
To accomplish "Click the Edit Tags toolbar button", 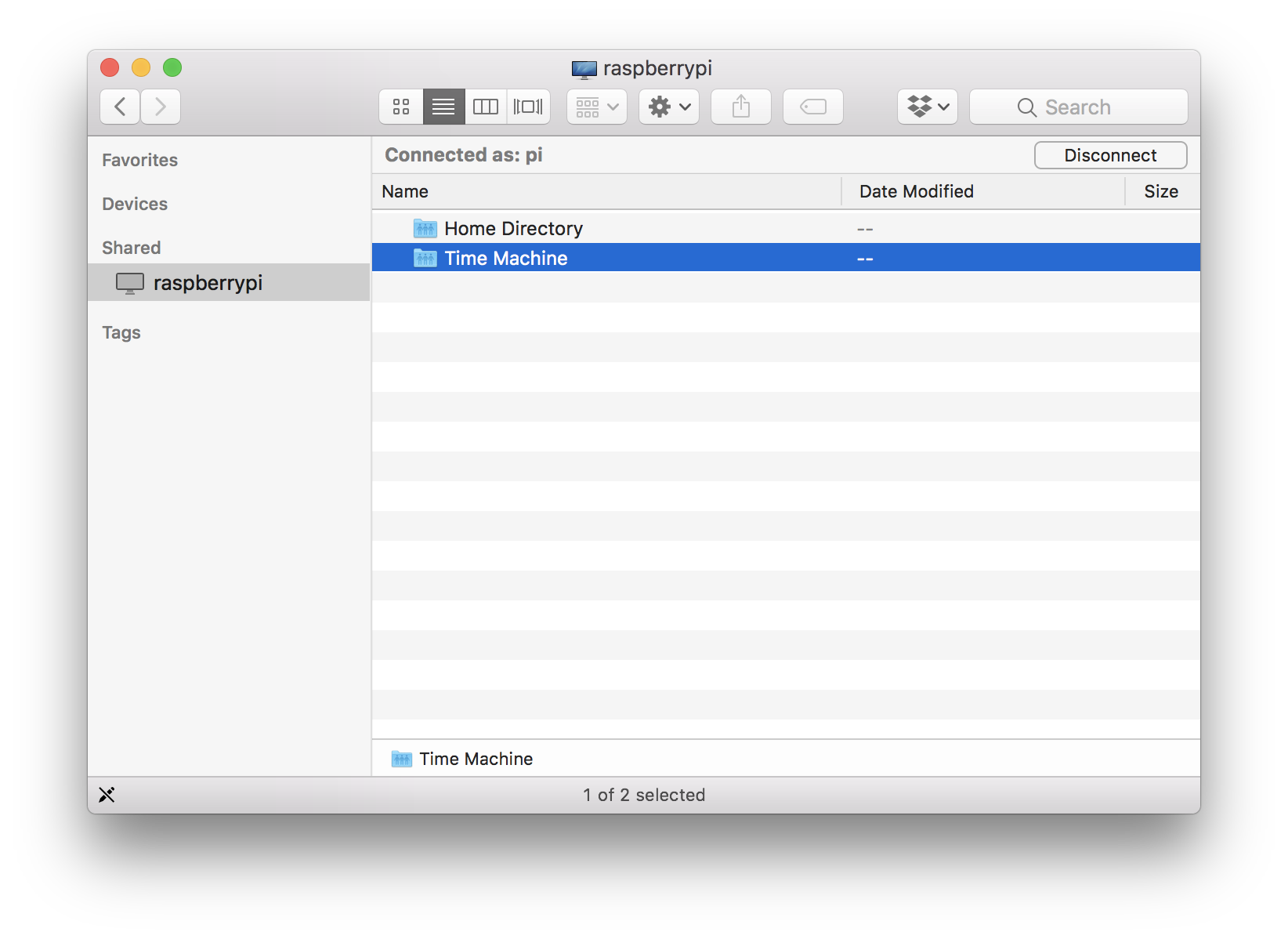I will 813,107.
